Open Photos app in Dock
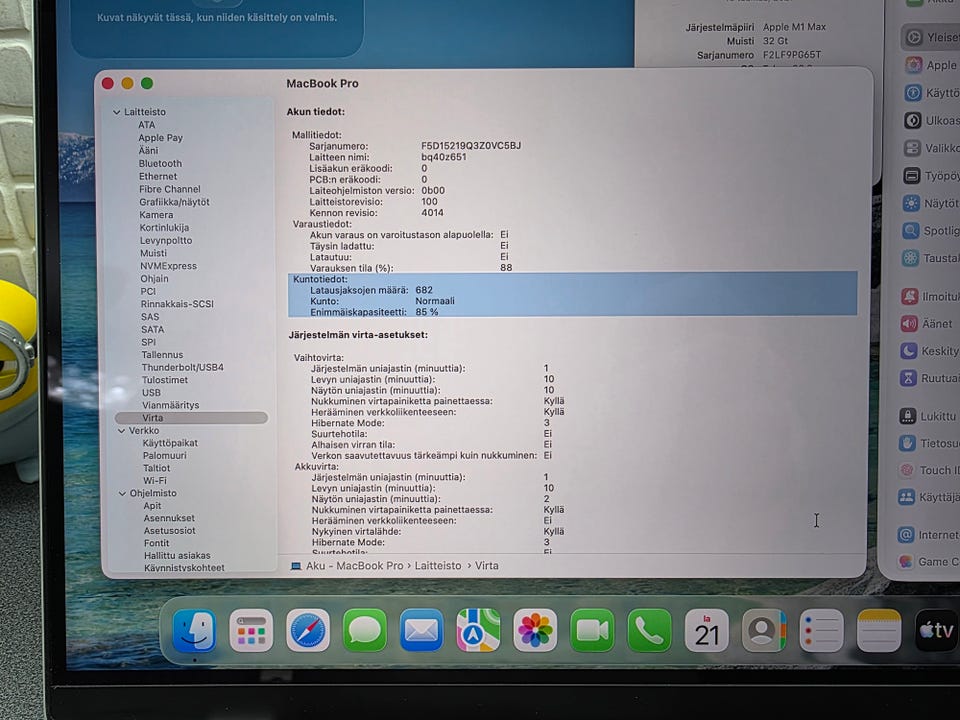Screen dimensions: 960x720 tap(535, 631)
